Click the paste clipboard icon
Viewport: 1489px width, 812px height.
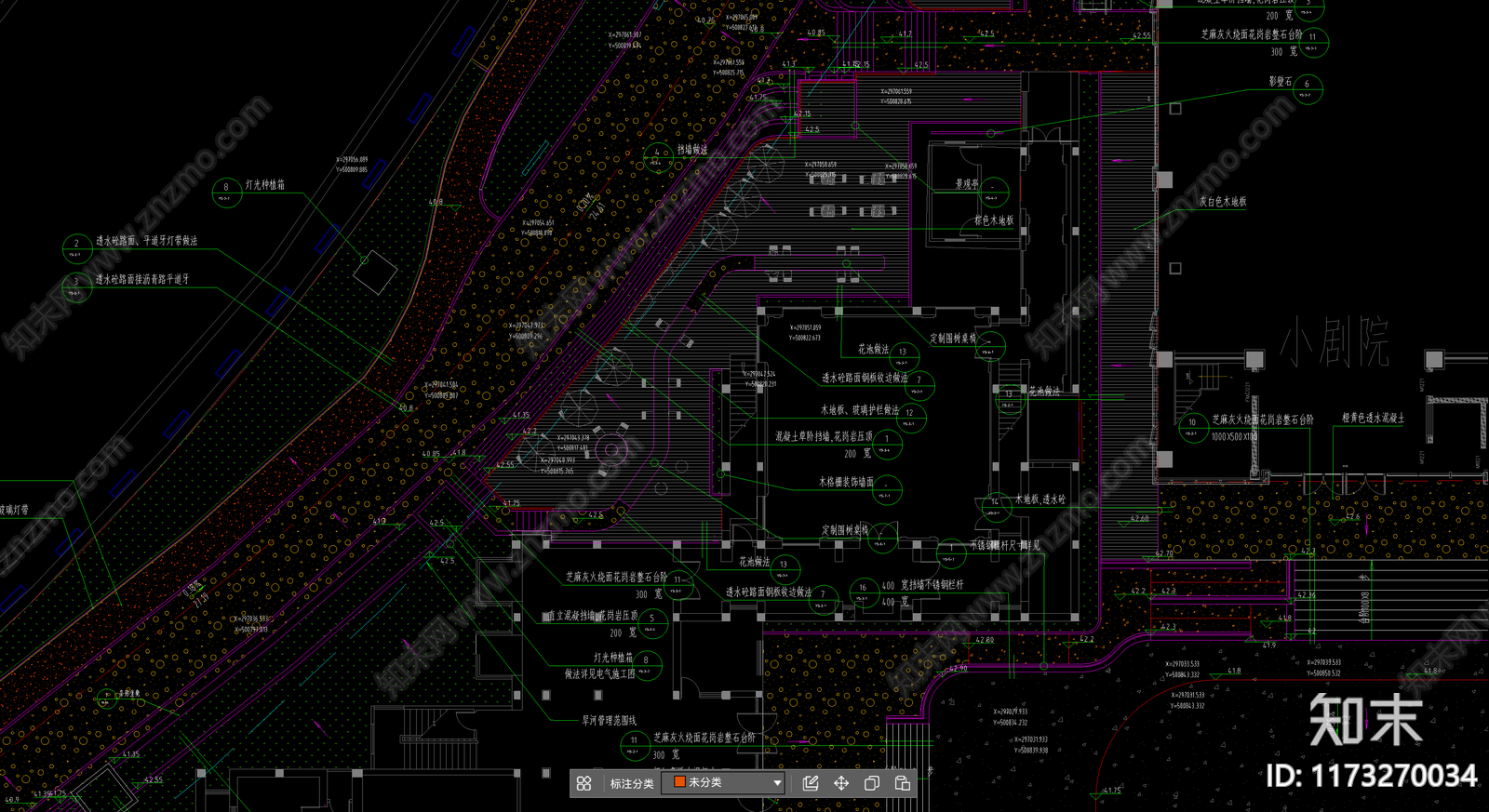[x=903, y=783]
